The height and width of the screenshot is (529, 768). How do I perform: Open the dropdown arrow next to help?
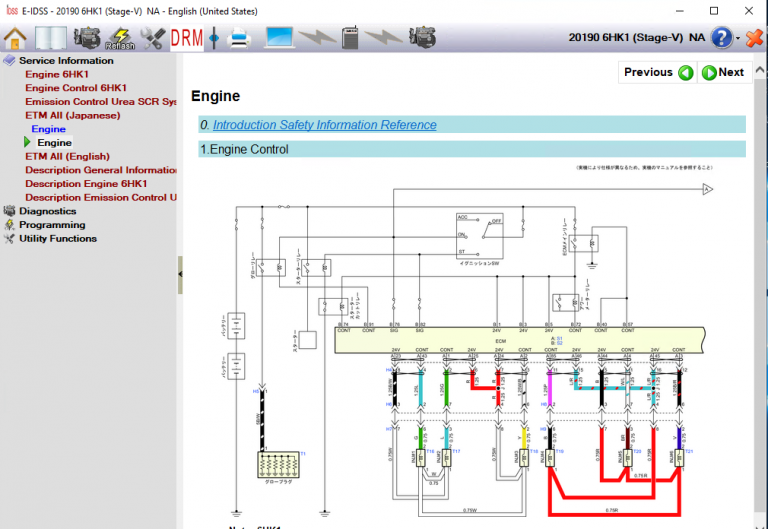(737, 39)
